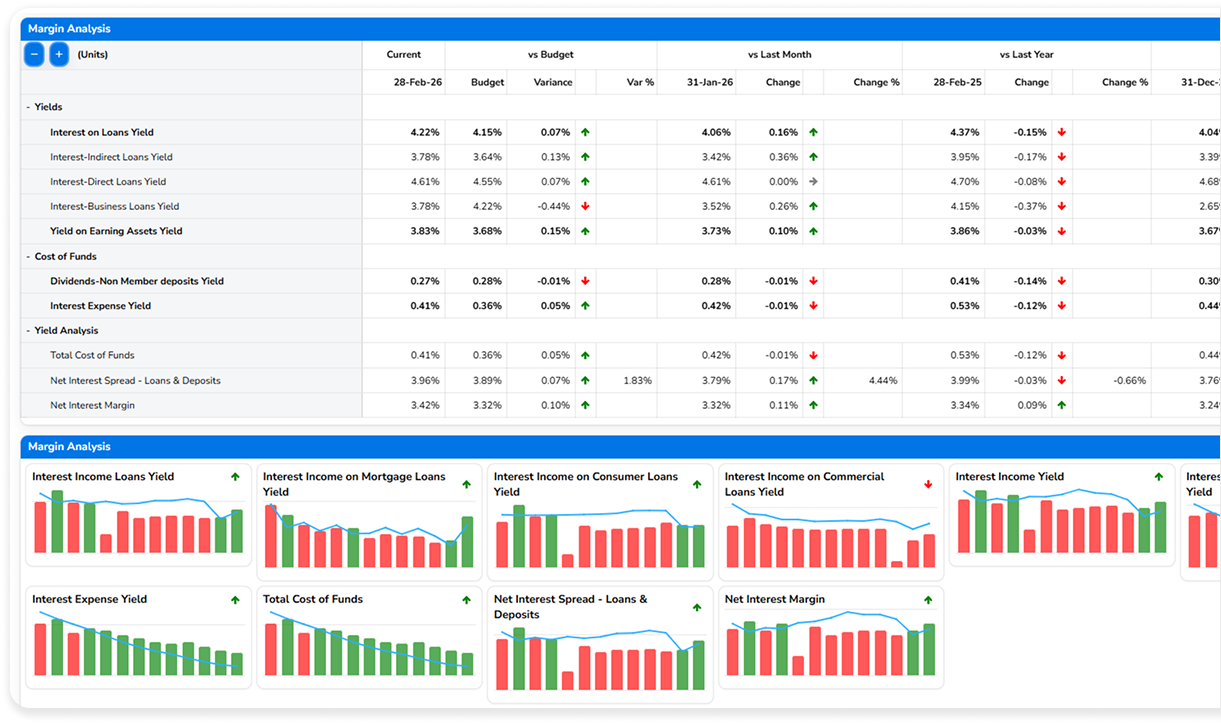Click green arrow on Interest Income on Consumer Loans card

697,485
